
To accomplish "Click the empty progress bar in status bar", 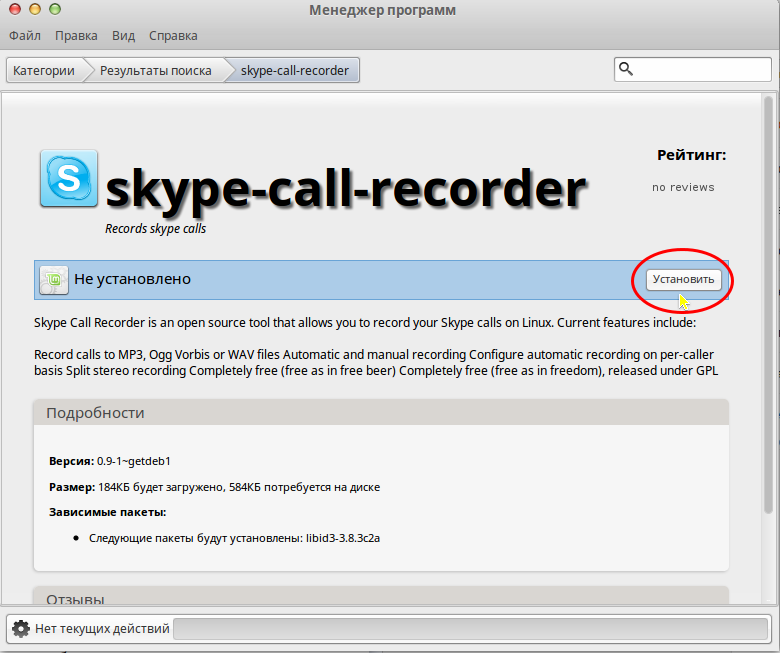I will click(470, 629).
